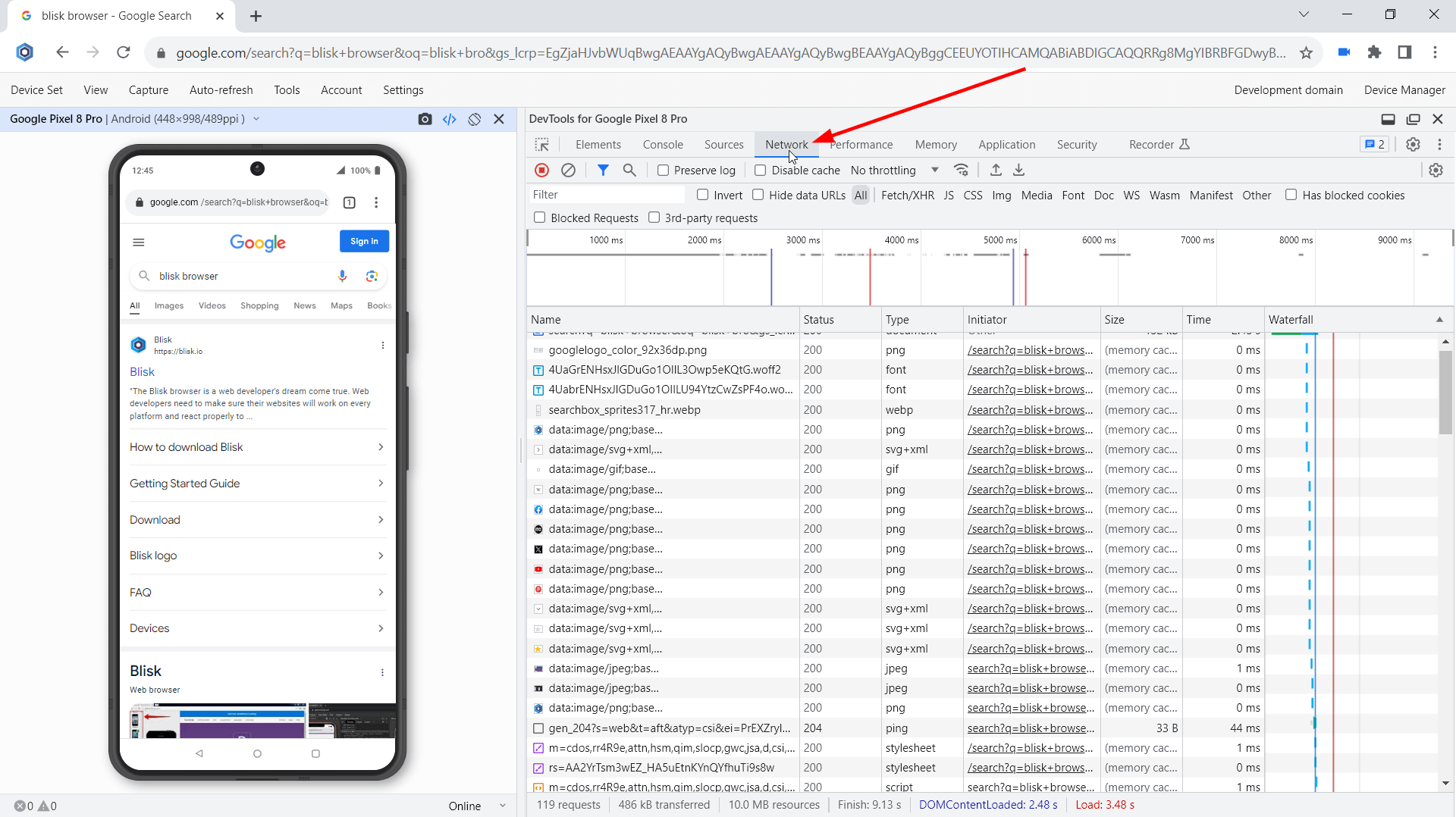
Task: Open network conditions wifi icon
Action: point(962,171)
